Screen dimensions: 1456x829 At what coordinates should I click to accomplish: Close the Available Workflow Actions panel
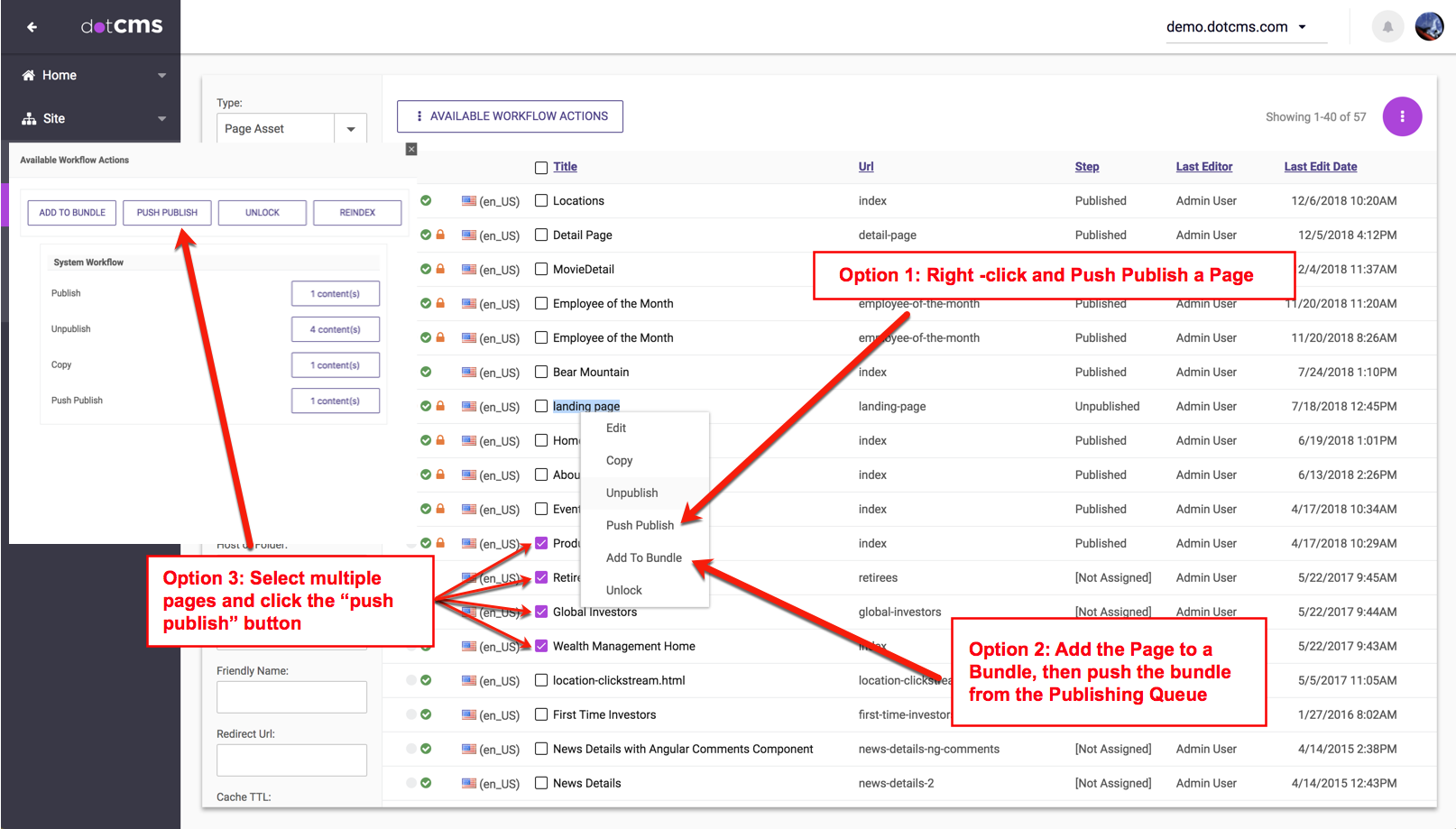[x=411, y=149]
